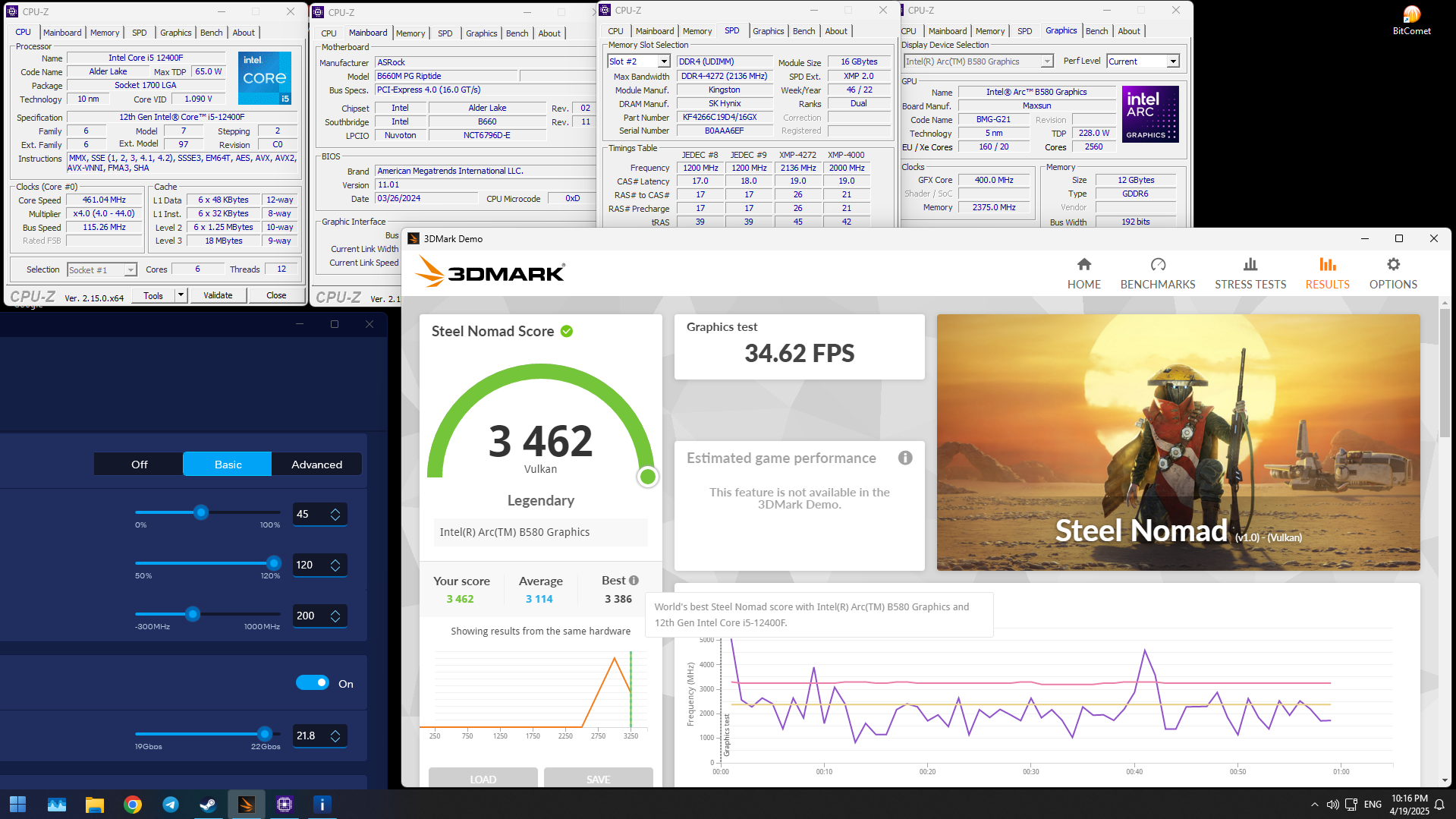Open the RESULTS bar chart icon

[x=1327, y=264]
